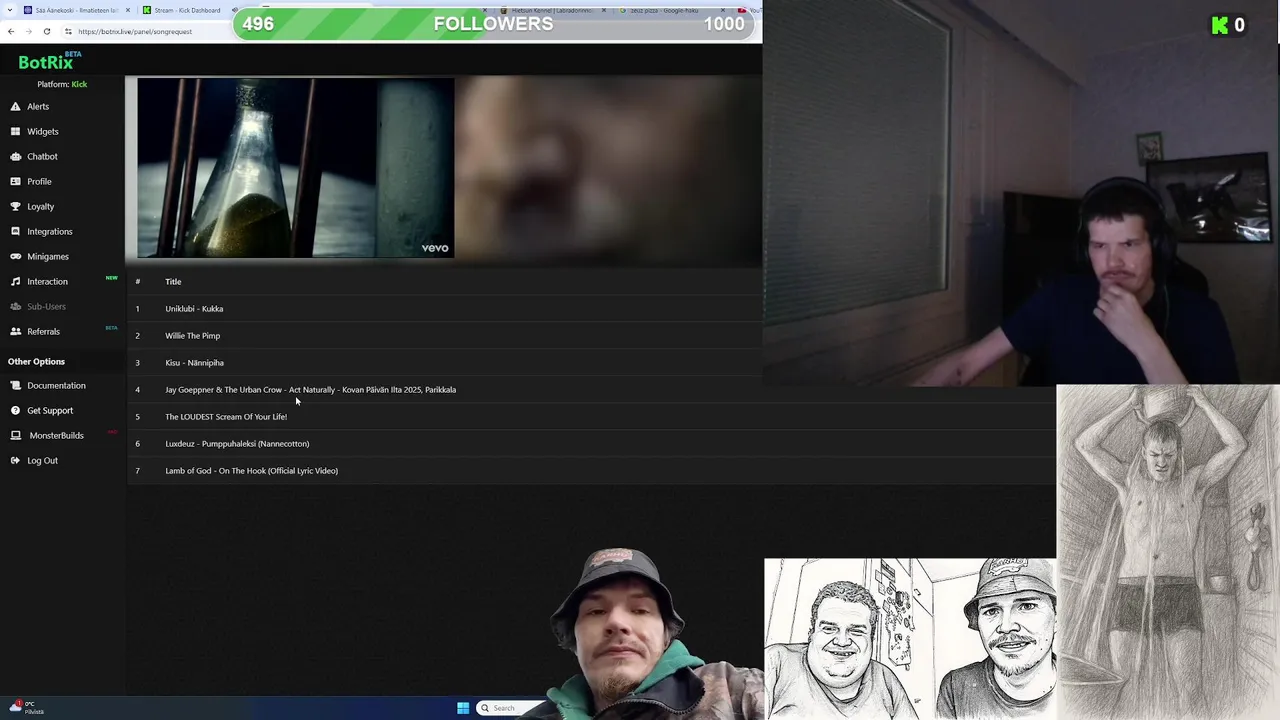1280x720 pixels.
Task: Go to Profile in sidebar
Action: tap(39, 181)
